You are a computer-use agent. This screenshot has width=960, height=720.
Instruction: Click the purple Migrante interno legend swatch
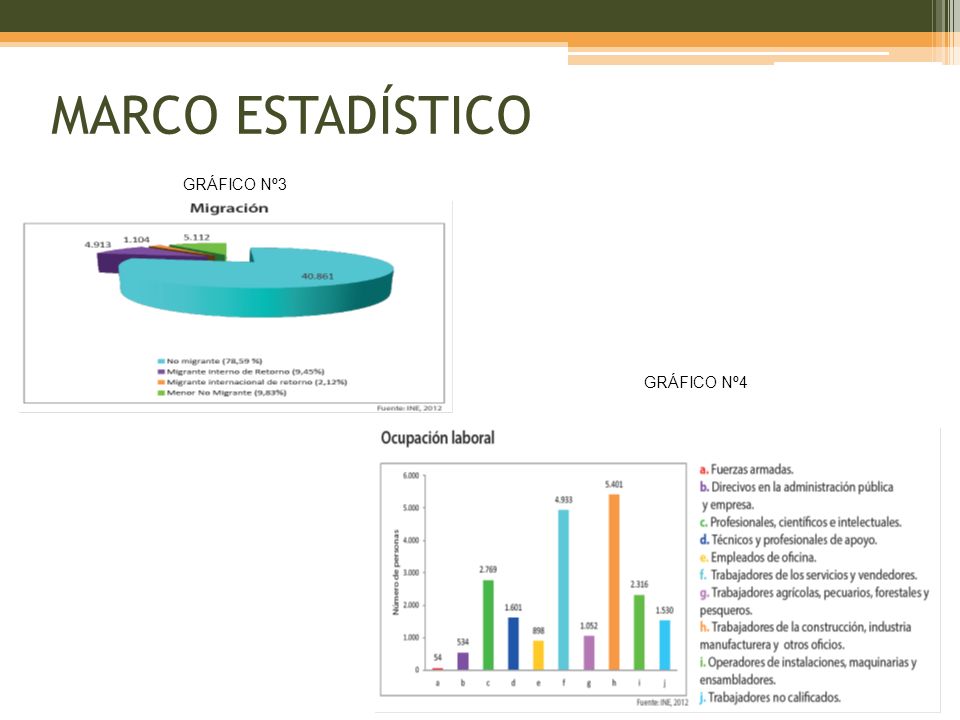(162, 372)
